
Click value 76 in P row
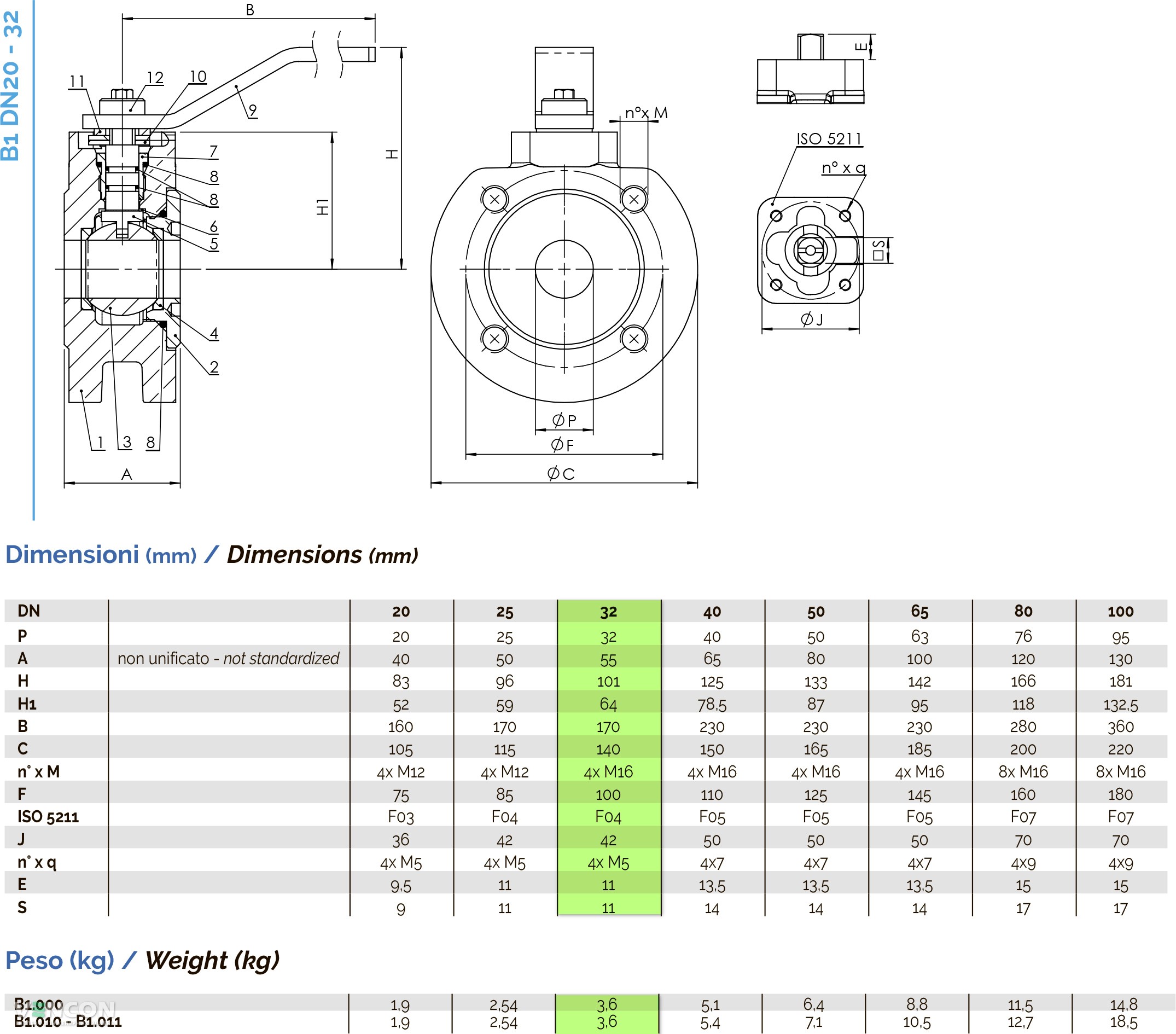click(1023, 636)
